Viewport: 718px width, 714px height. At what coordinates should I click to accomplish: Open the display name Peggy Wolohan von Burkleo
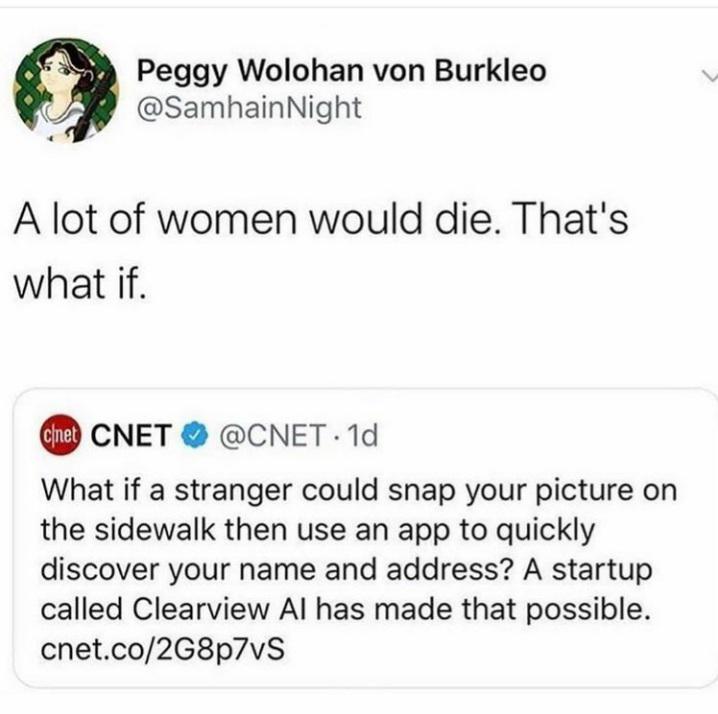coord(341,71)
